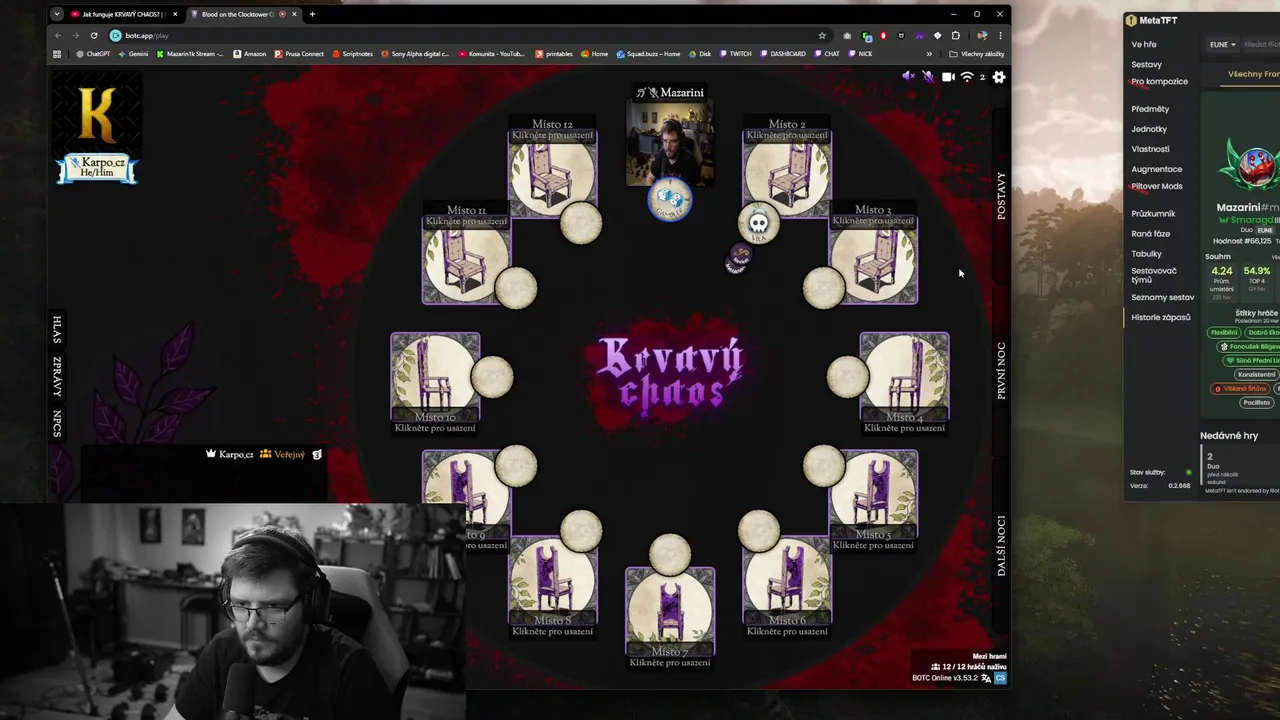The height and width of the screenshot is (720, 1280).
Task: Click the Konzistentní player tag in MetaTFT
Action: 1256,374
